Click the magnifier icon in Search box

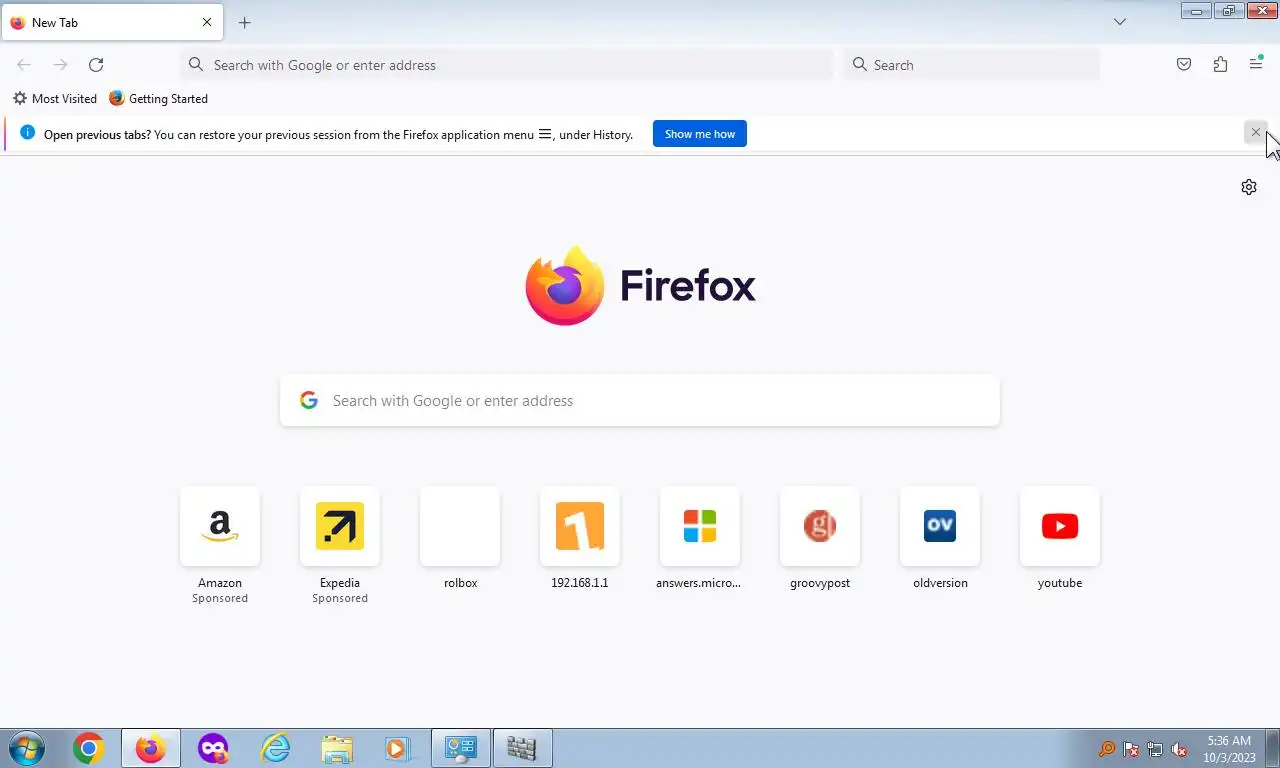pyautogui.click(x=860, y=65)
